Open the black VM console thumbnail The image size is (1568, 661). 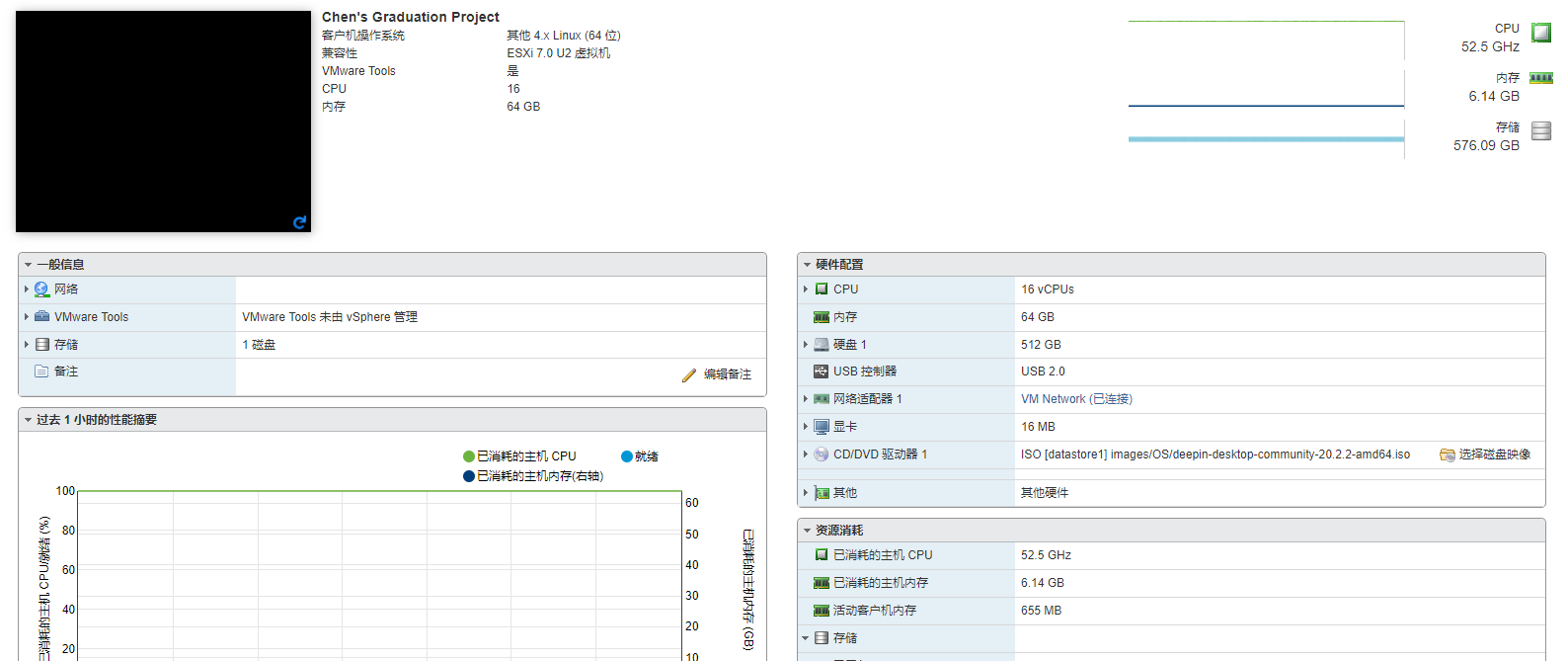pyautogui.click(x=163, y=122)
